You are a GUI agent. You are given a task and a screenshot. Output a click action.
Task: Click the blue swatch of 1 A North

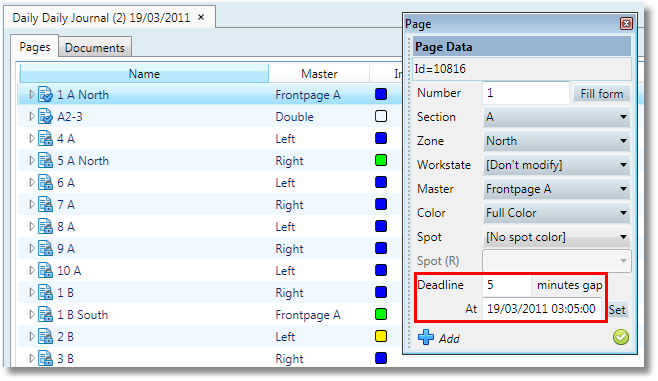(x=381, y=94)
